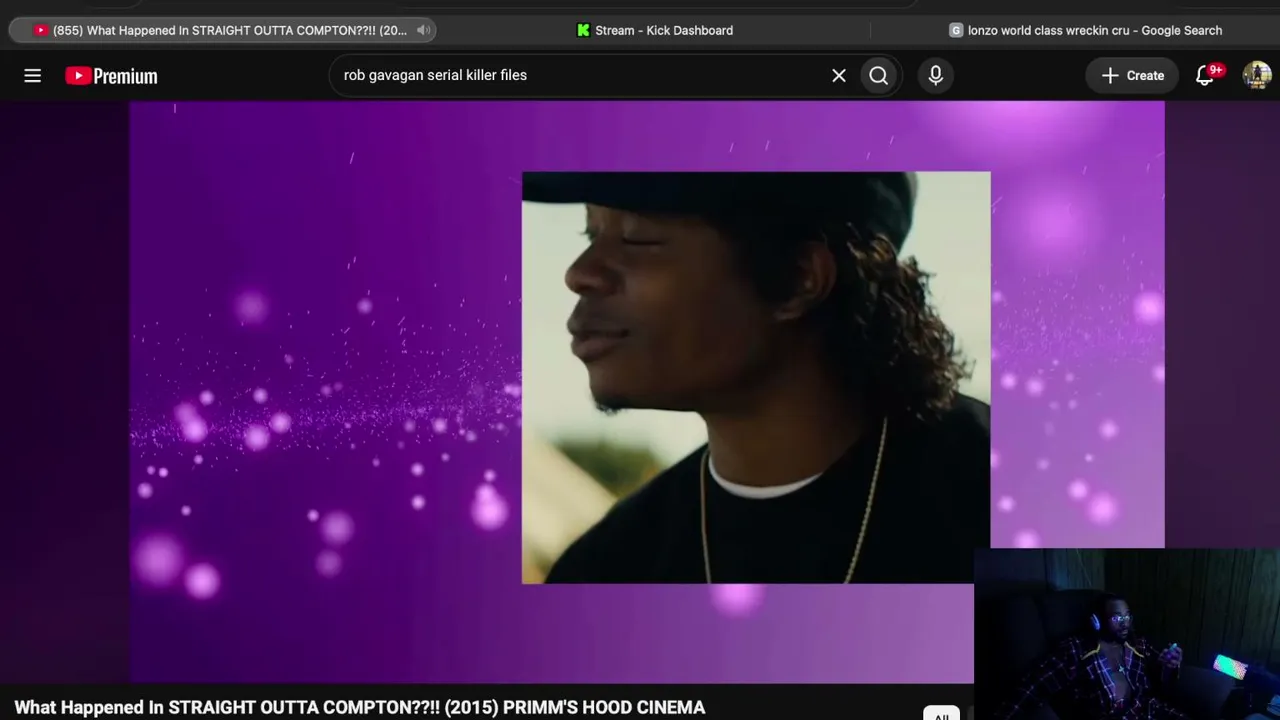The width and height of the screenshot is (1280, 720).
Task: Mute the YouTube tab via its speaker icon
Action: pos(423,30)
